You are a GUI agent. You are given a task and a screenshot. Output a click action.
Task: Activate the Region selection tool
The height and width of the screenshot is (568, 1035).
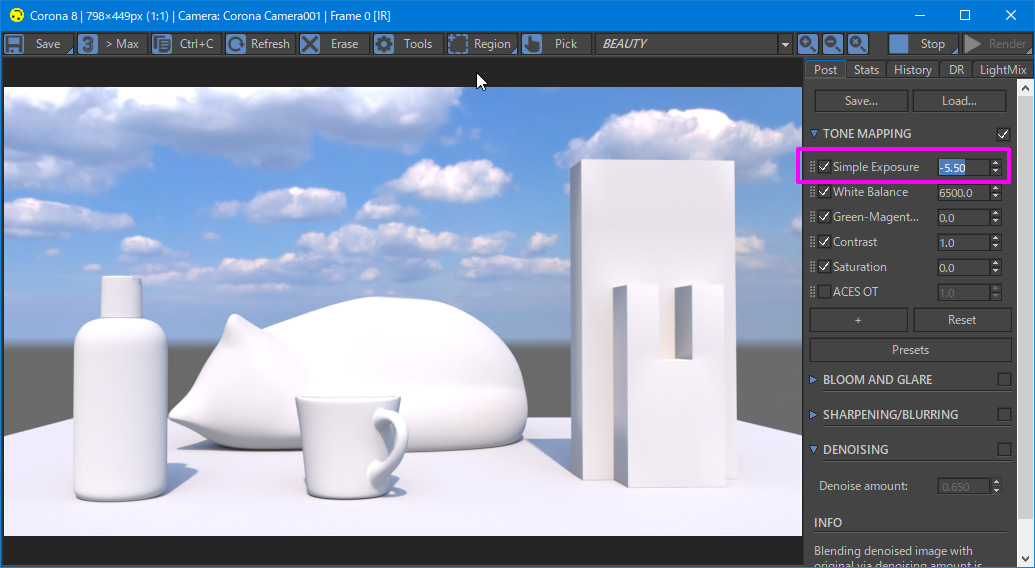458,44
